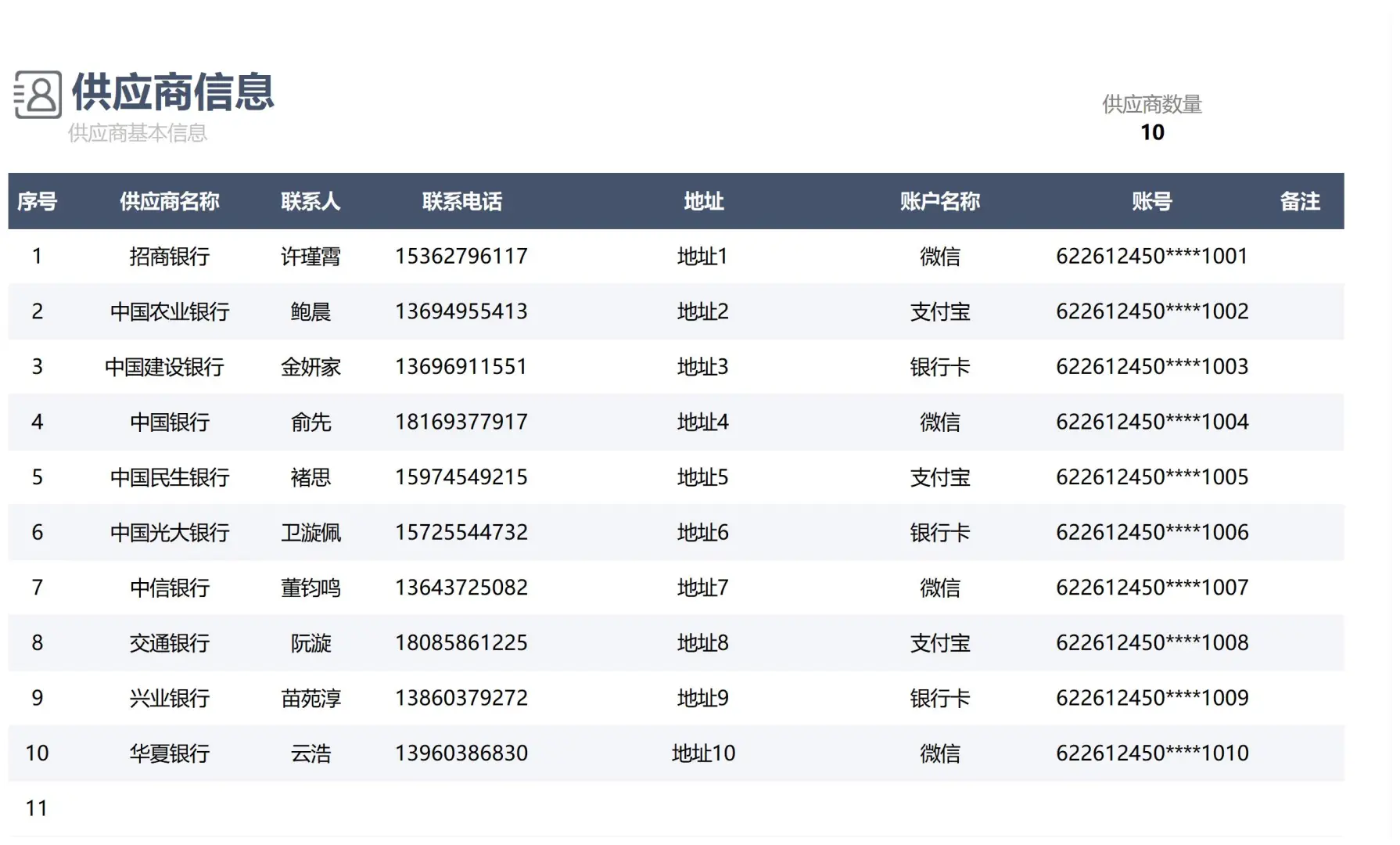This screenshot has height=845, width=1400.
Task: Click 地址10 for supplier 华夏银行
Action: pyautogui.click(x=703, y=753)
